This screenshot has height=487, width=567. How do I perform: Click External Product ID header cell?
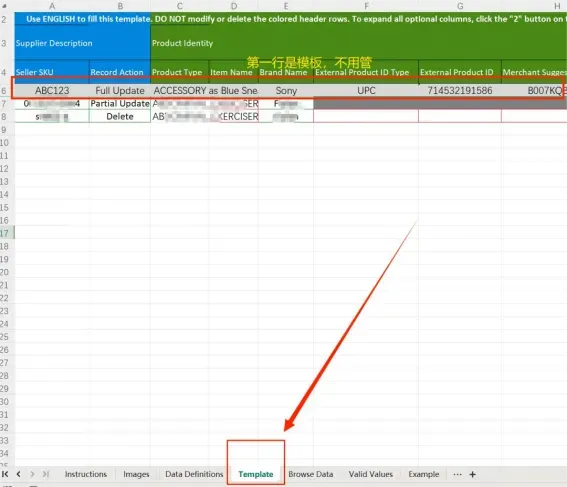460,72
